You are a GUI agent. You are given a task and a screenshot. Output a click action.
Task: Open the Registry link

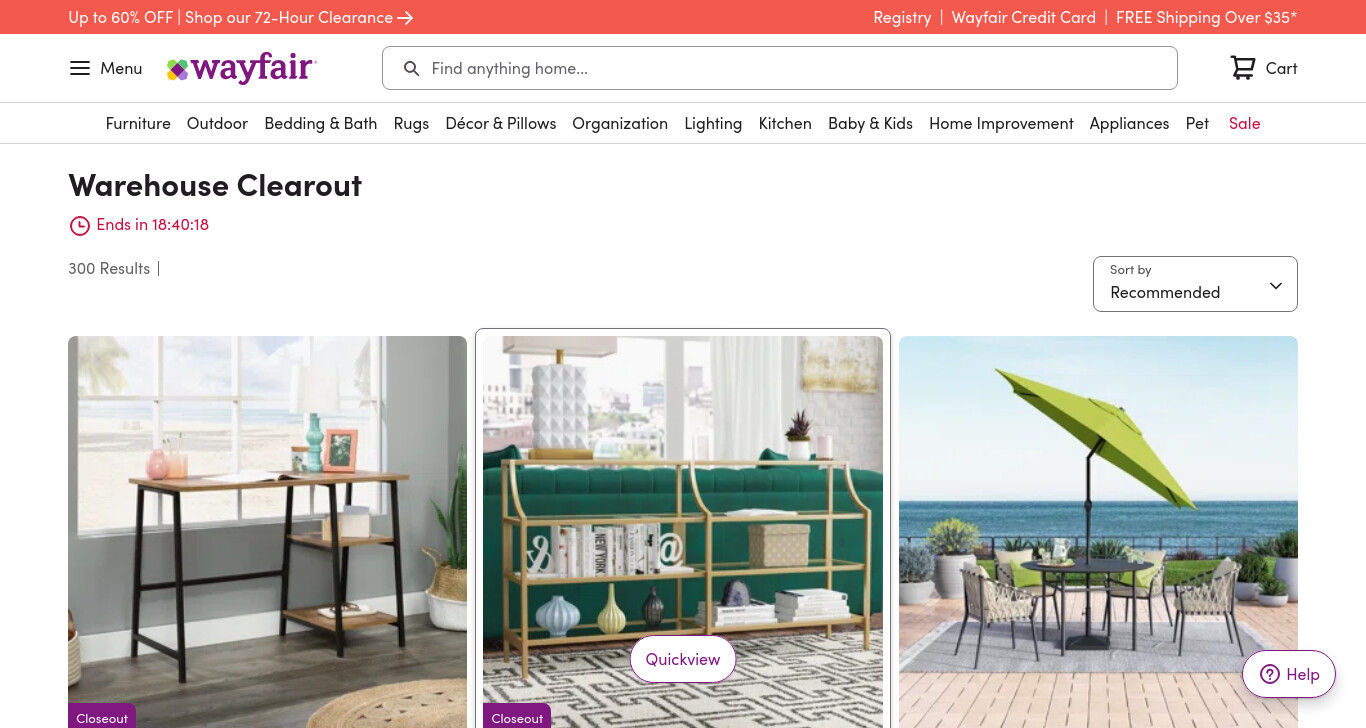coord(902,17)
